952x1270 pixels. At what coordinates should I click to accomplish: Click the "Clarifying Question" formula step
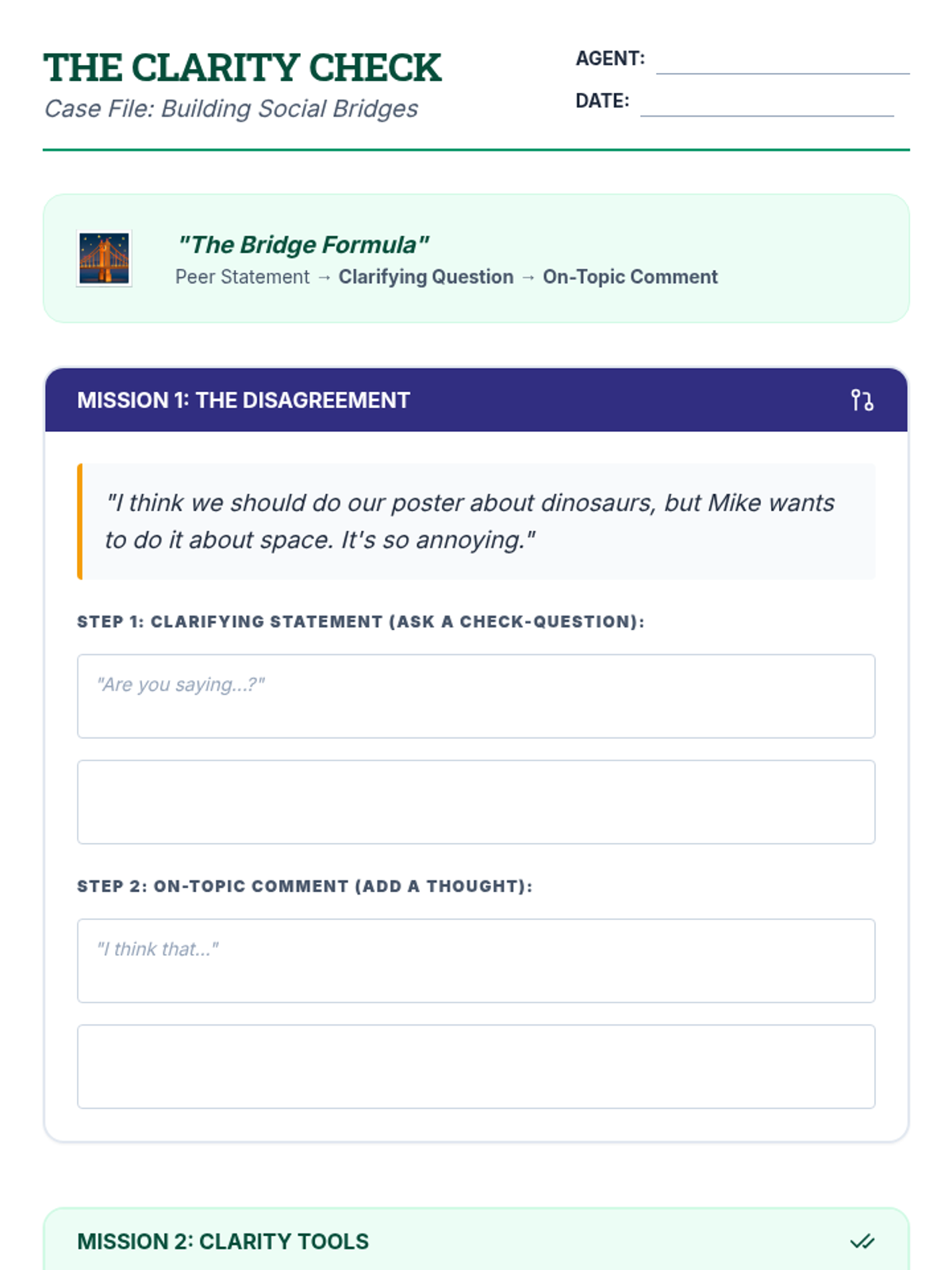tap(426, 277)
